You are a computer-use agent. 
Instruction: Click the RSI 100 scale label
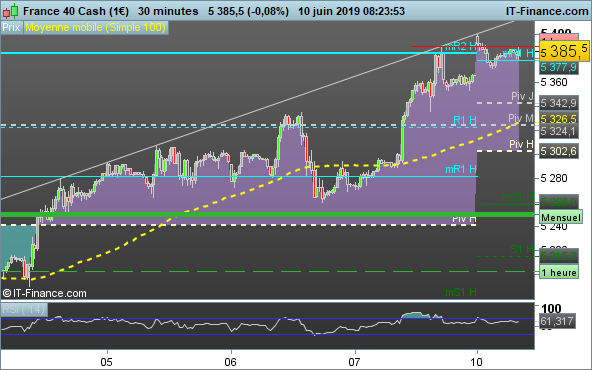552,308
